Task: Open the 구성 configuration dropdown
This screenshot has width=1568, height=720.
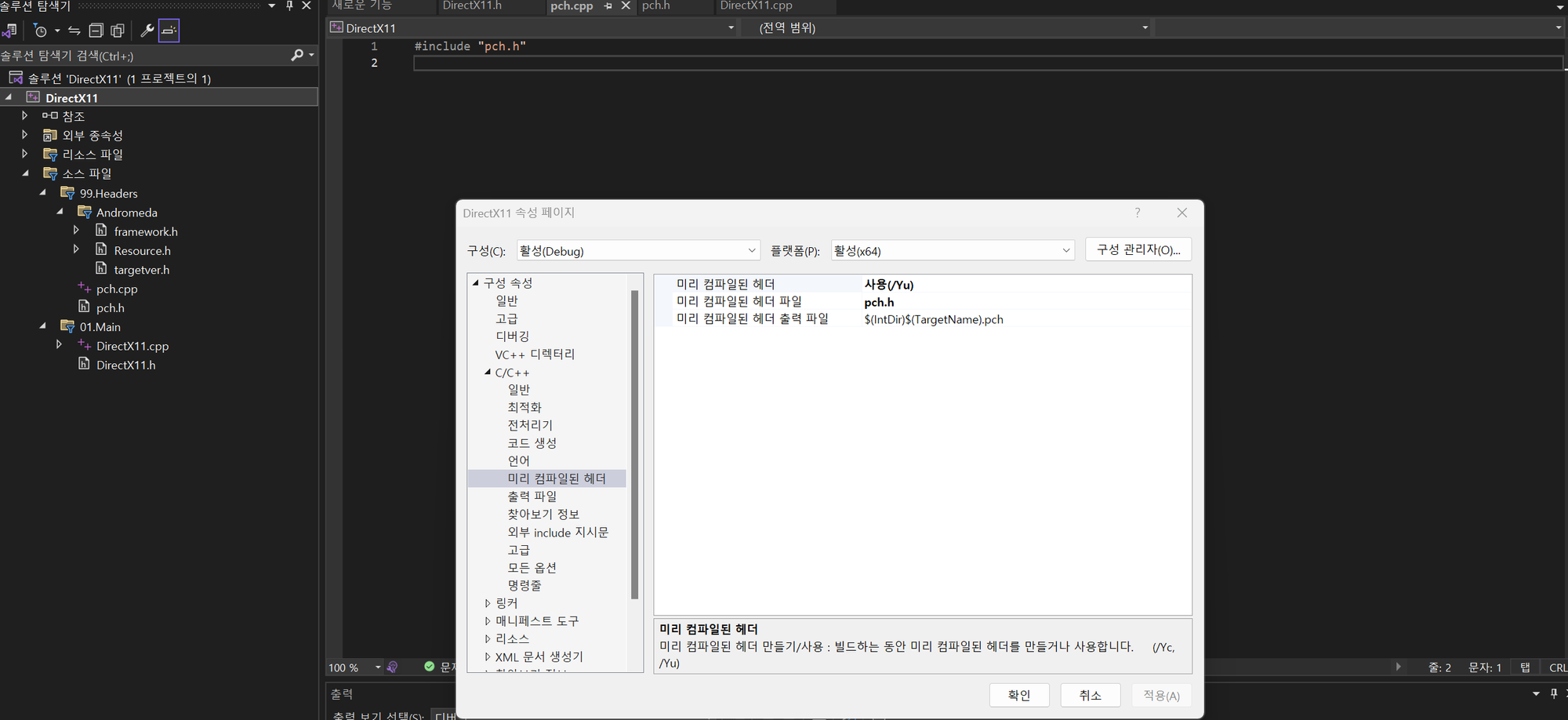Action: tap(638, 251)
